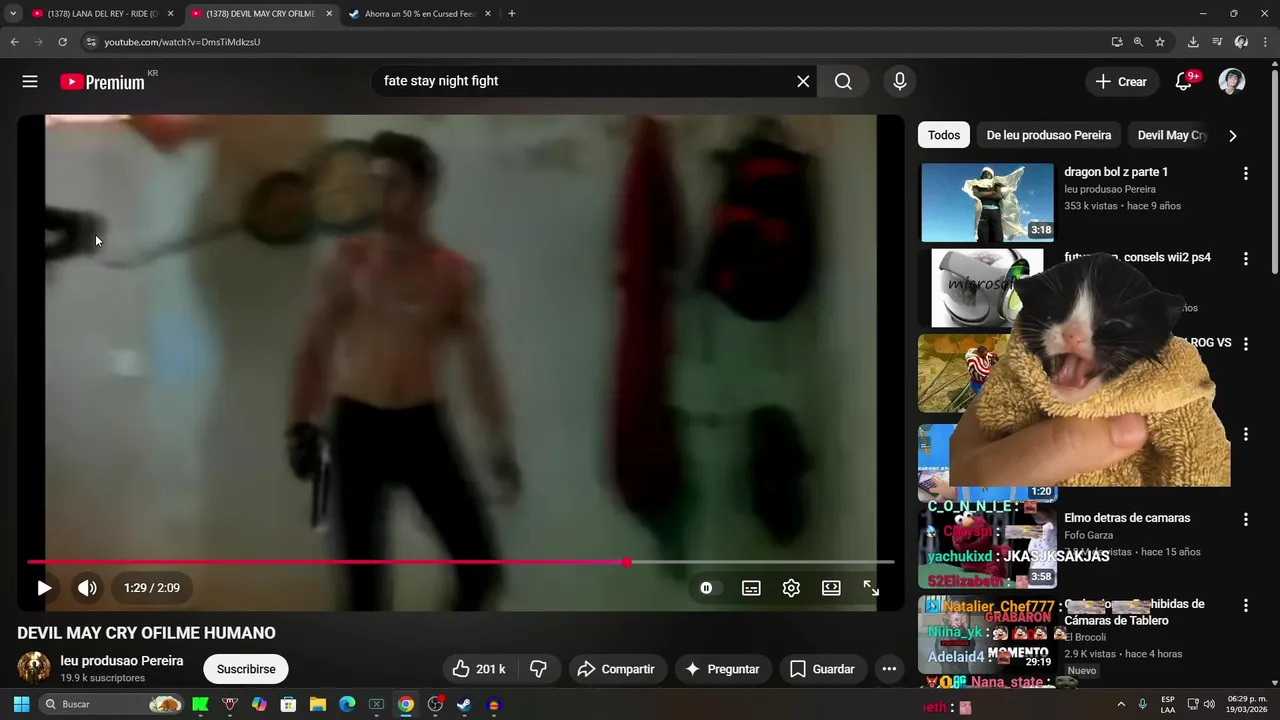Seek on the red video progress bar

[460, 562]
